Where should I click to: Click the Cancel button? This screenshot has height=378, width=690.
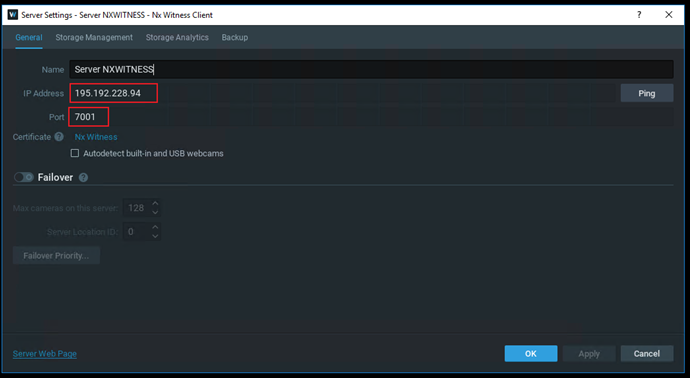[647, 353]
